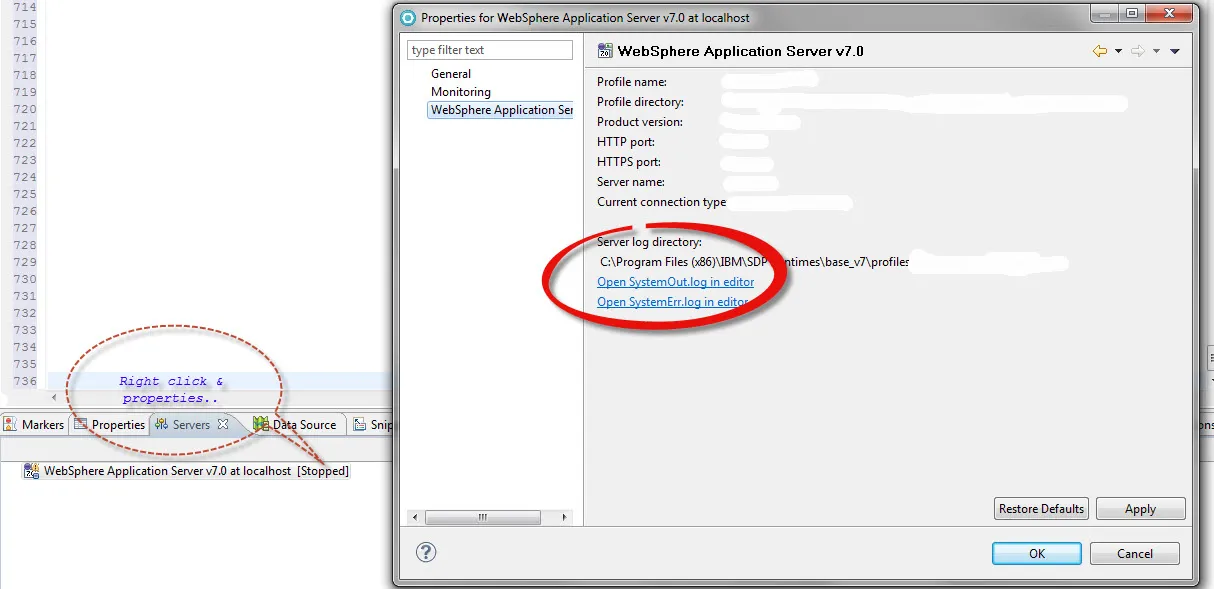The width and height of the screenshot is (1214, 589).
Task: Close the Properties dialog with X
Action: [1167, 14]
